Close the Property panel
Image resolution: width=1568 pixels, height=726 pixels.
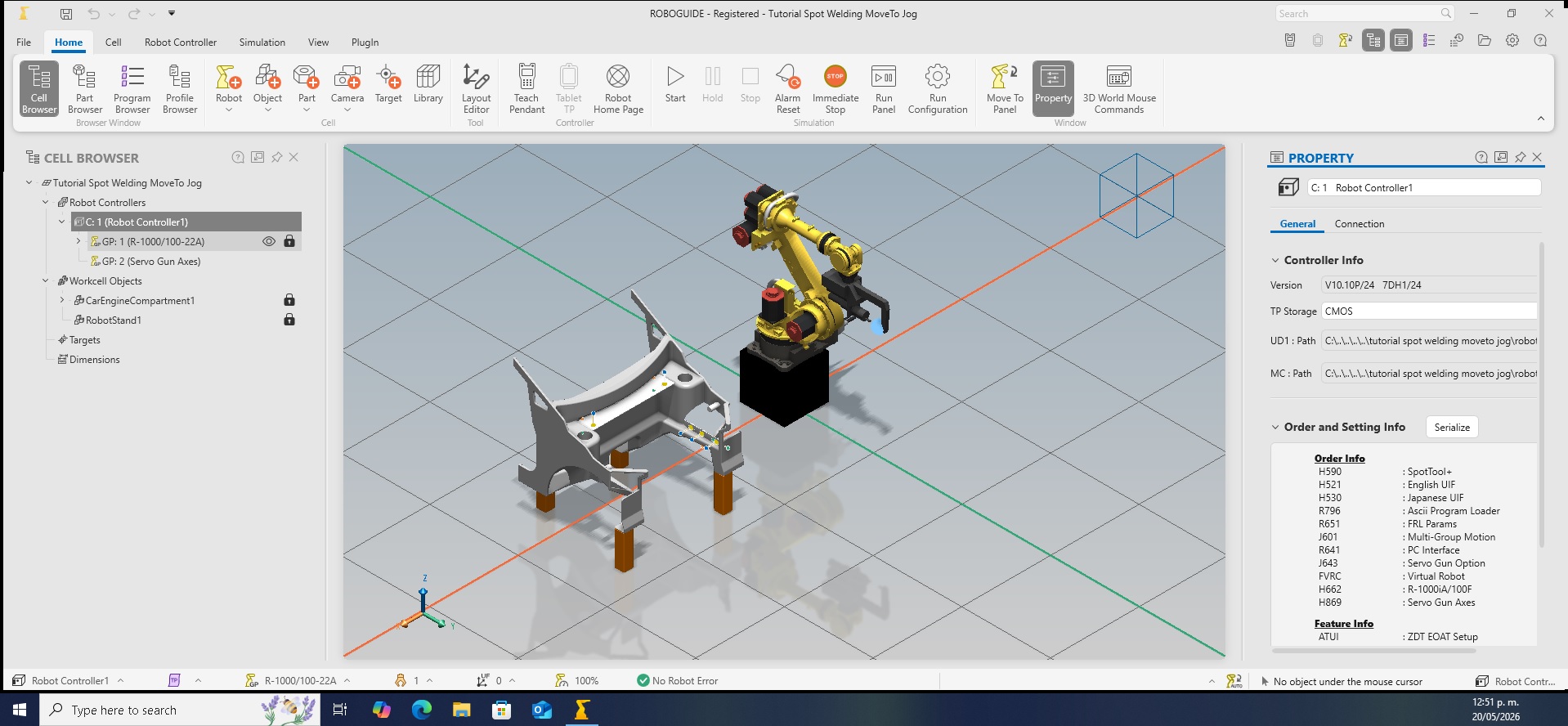click(1537, 157)
